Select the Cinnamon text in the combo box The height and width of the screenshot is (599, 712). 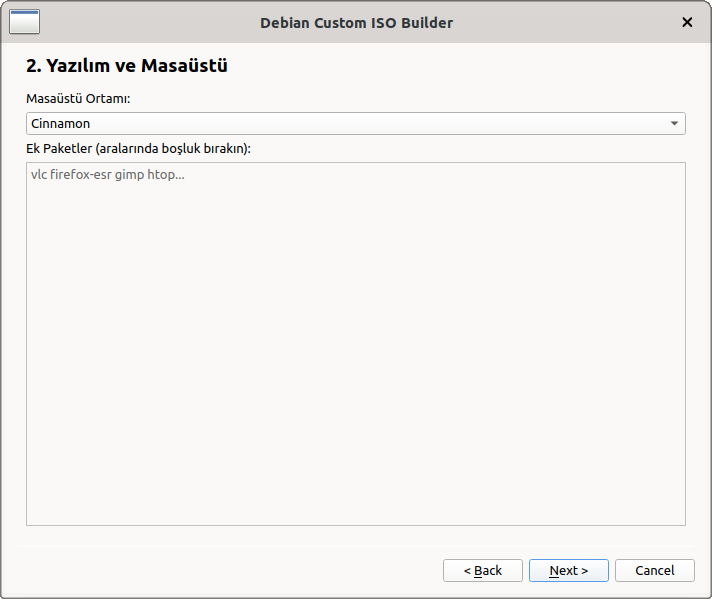[x=61, y=124]
